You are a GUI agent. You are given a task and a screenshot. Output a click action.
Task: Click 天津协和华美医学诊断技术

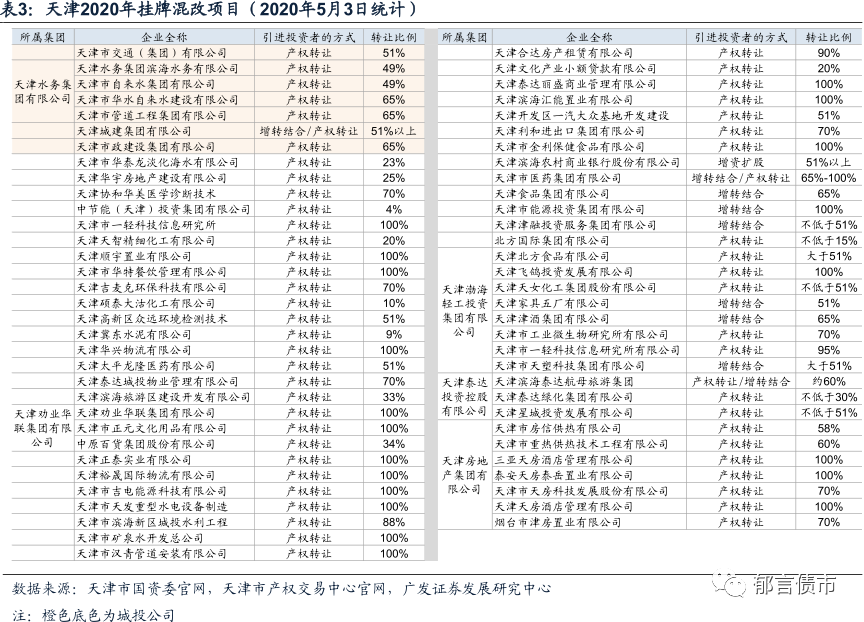(146, 194)
